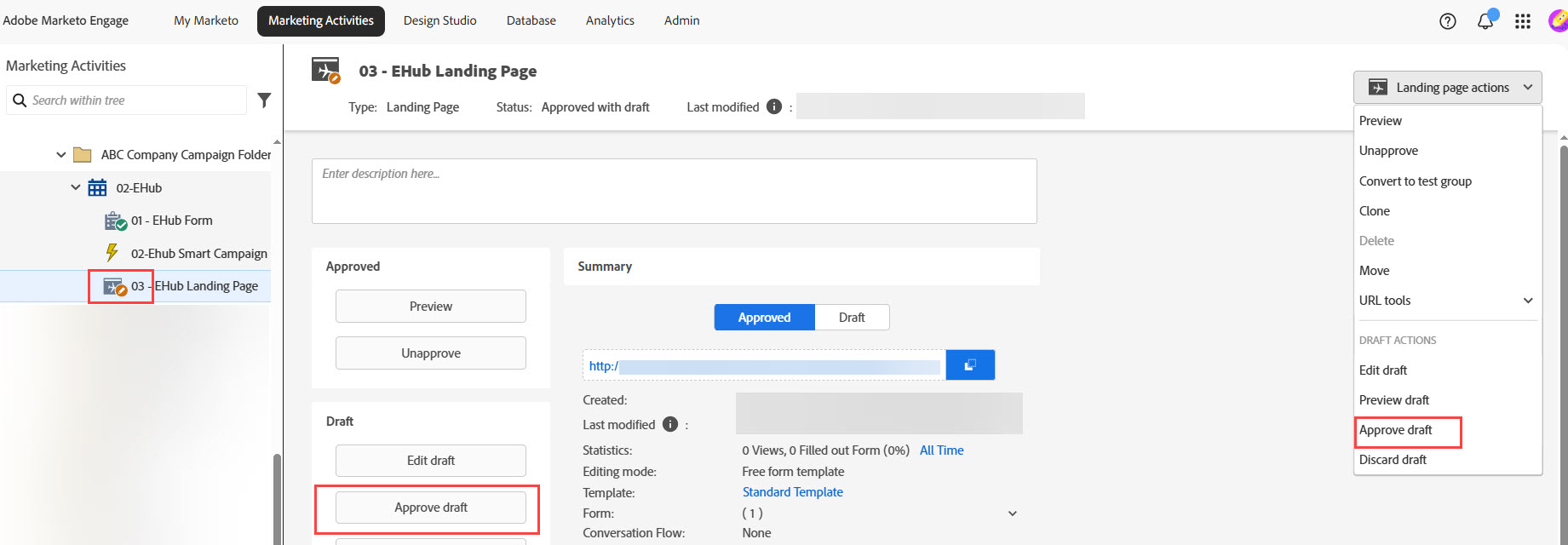This screenshot has height=545, width=1568.
Task: Click the Search within tree field
Action: (126, 100)
